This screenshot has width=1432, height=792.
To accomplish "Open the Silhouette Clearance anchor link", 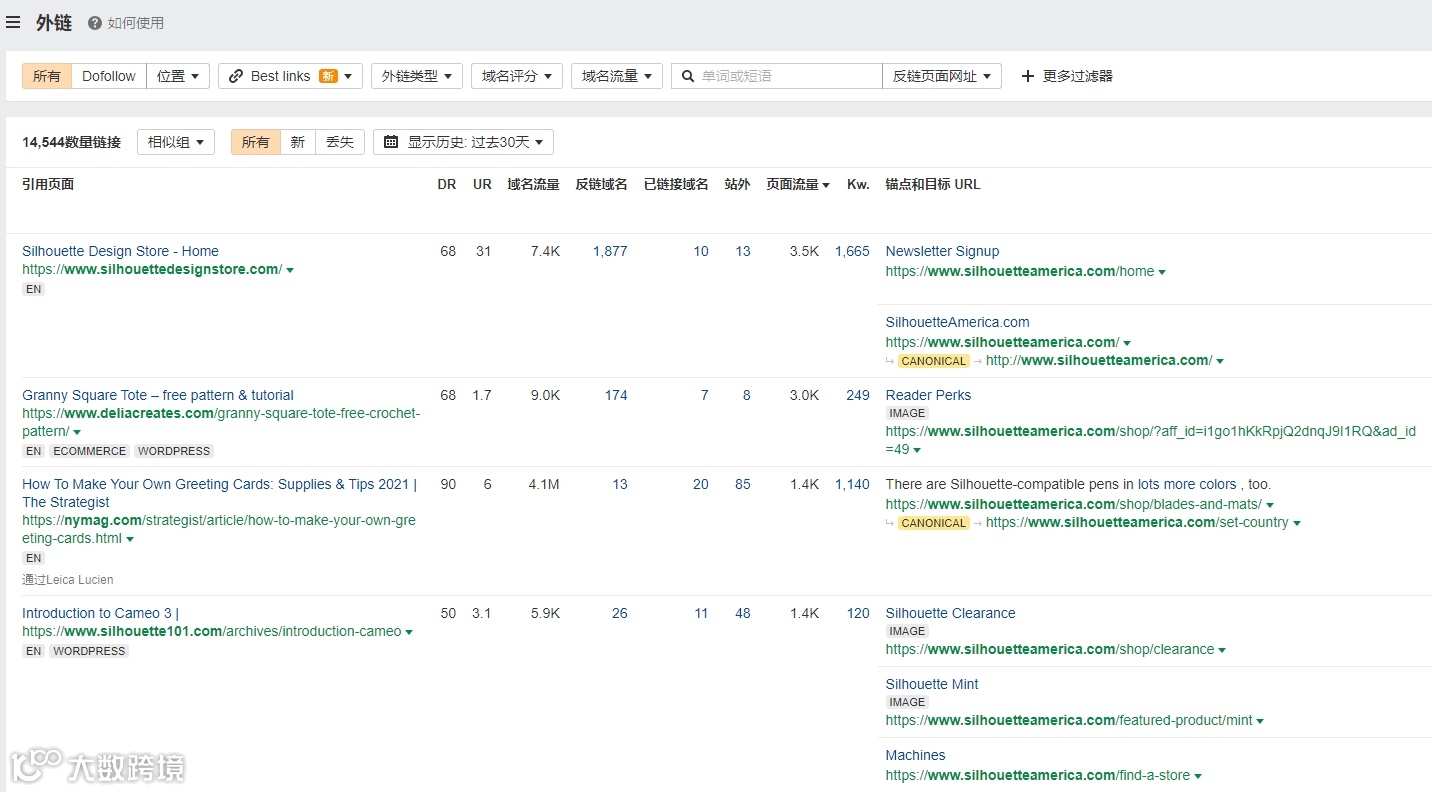I will pyautogui.click(x=950, y=613).
